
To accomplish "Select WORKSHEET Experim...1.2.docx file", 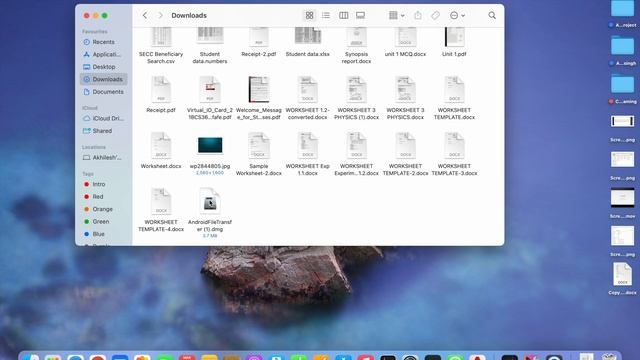I will [356, 154].
